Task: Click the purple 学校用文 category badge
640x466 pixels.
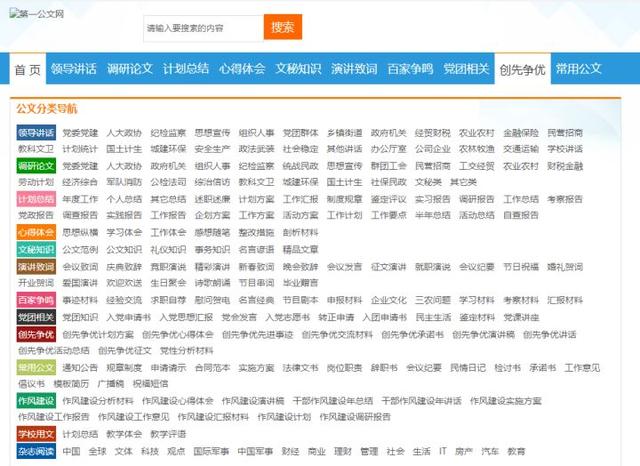Action: click(x=36, y=434)
